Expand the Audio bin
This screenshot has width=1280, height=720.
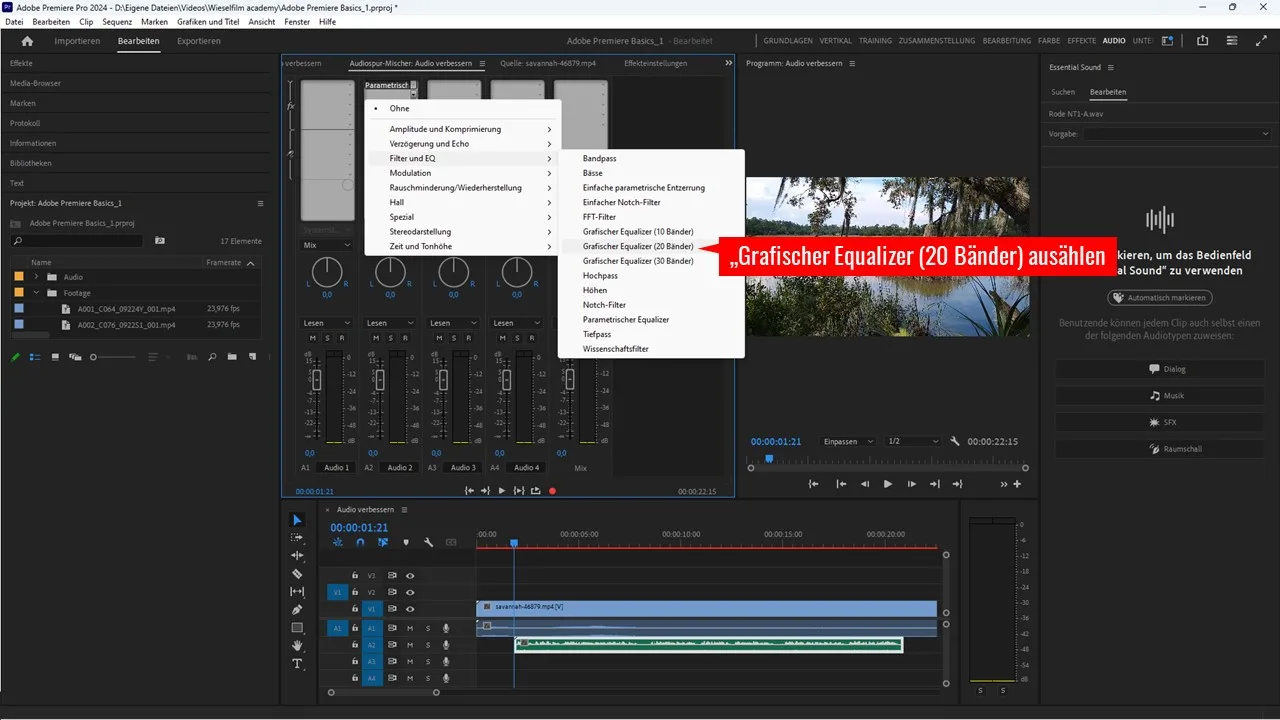coord(37,277)
